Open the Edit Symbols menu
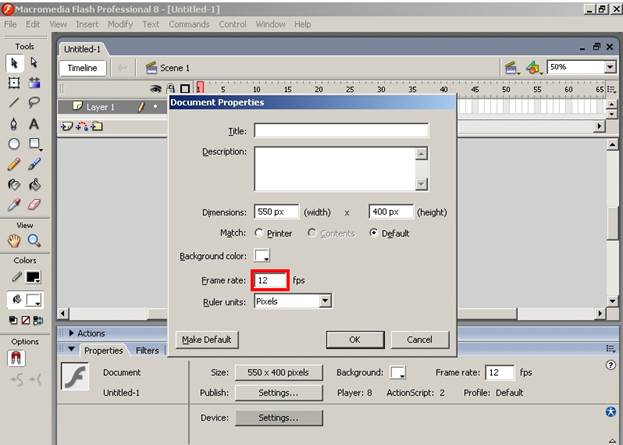Viewport: 623px width, 445px height. (x=534, y=68)
